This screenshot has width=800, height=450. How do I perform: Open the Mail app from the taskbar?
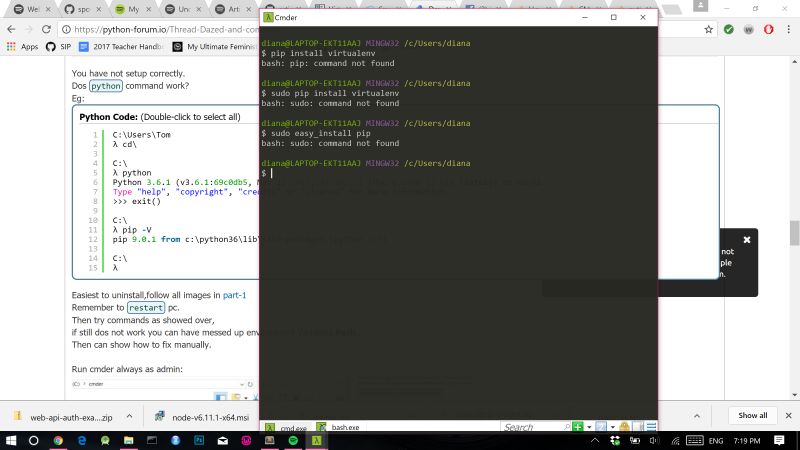(222, 440)
